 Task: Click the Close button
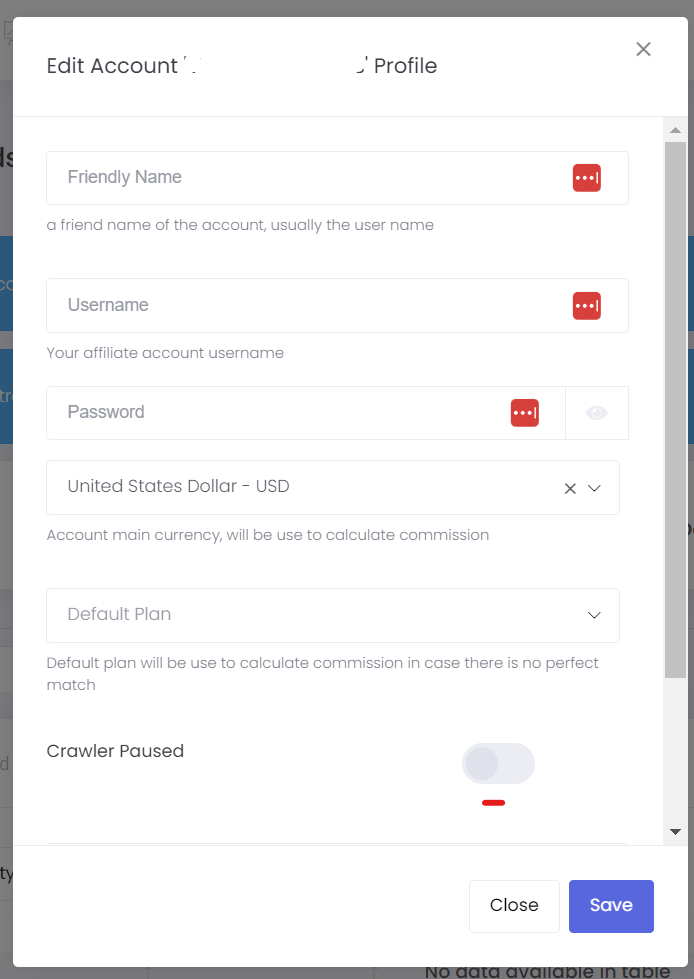click(x=514, y=906)
